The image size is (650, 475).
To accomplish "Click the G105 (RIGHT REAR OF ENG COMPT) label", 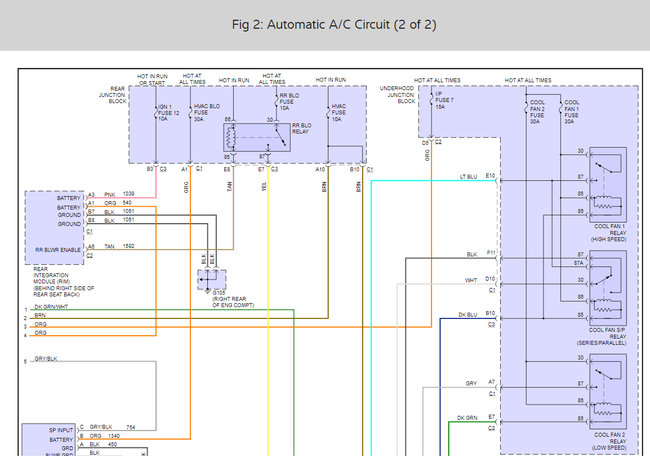I will (233, 299).
